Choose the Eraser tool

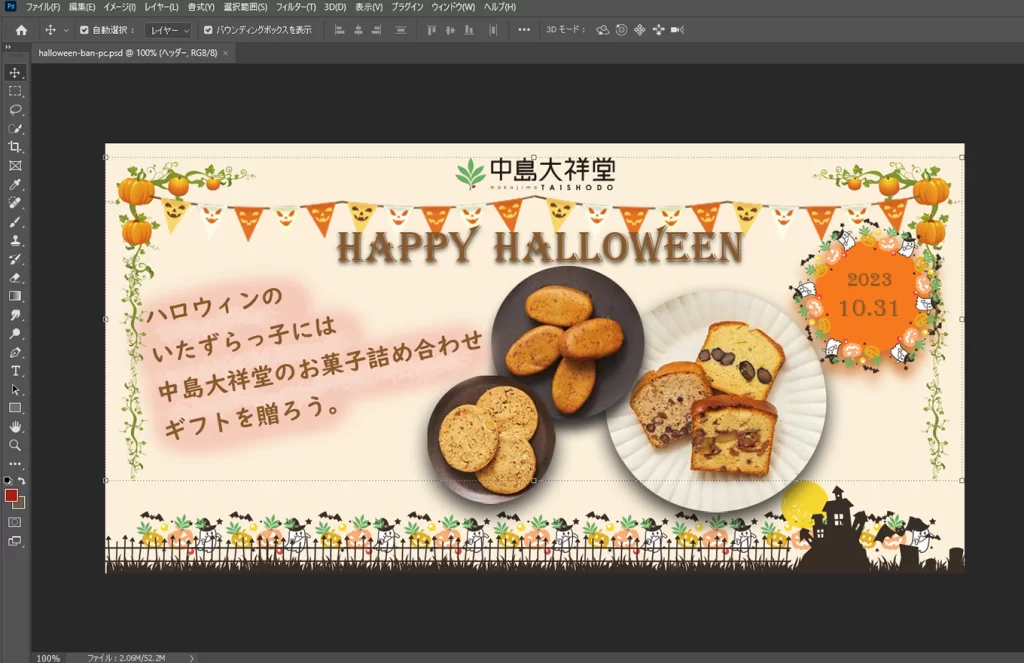[15, 278]
